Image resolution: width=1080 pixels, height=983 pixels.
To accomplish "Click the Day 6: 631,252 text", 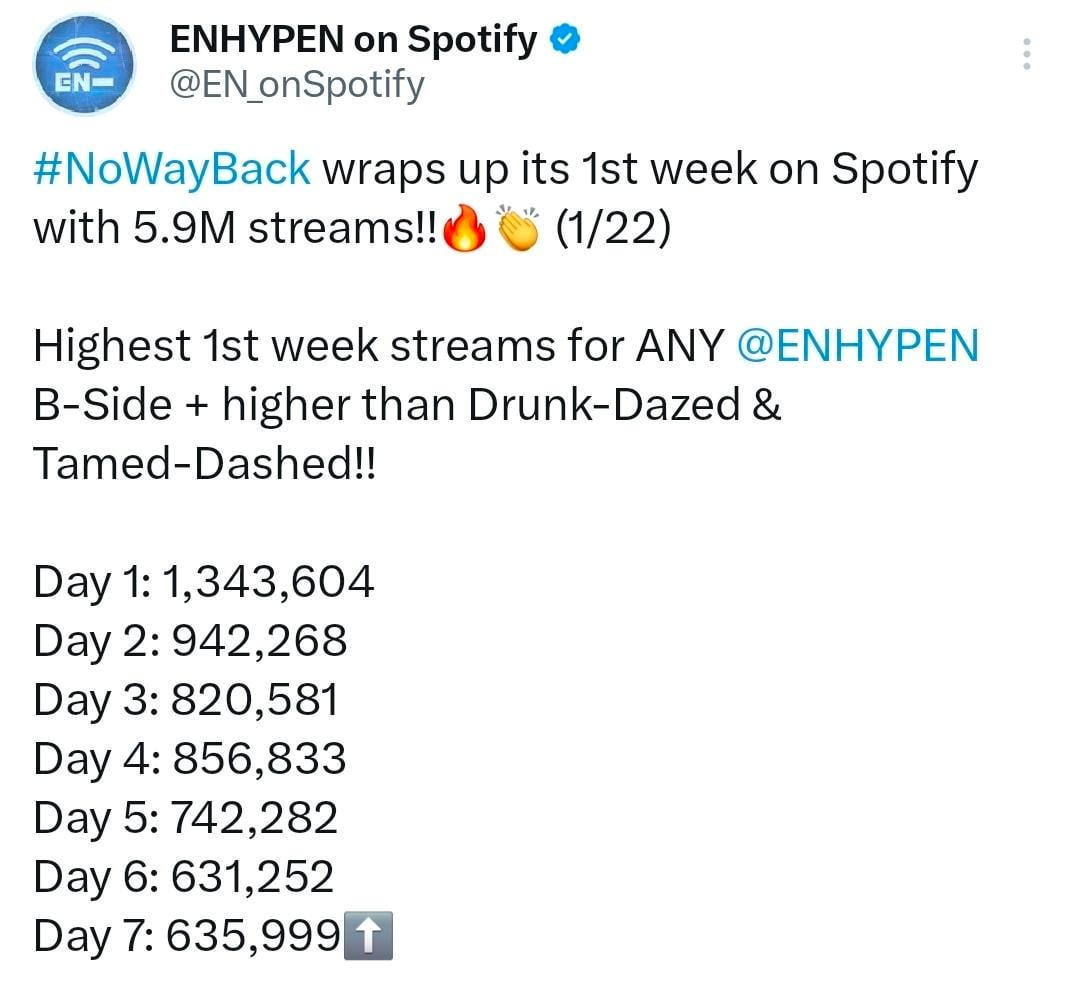I will click(184, 877).
